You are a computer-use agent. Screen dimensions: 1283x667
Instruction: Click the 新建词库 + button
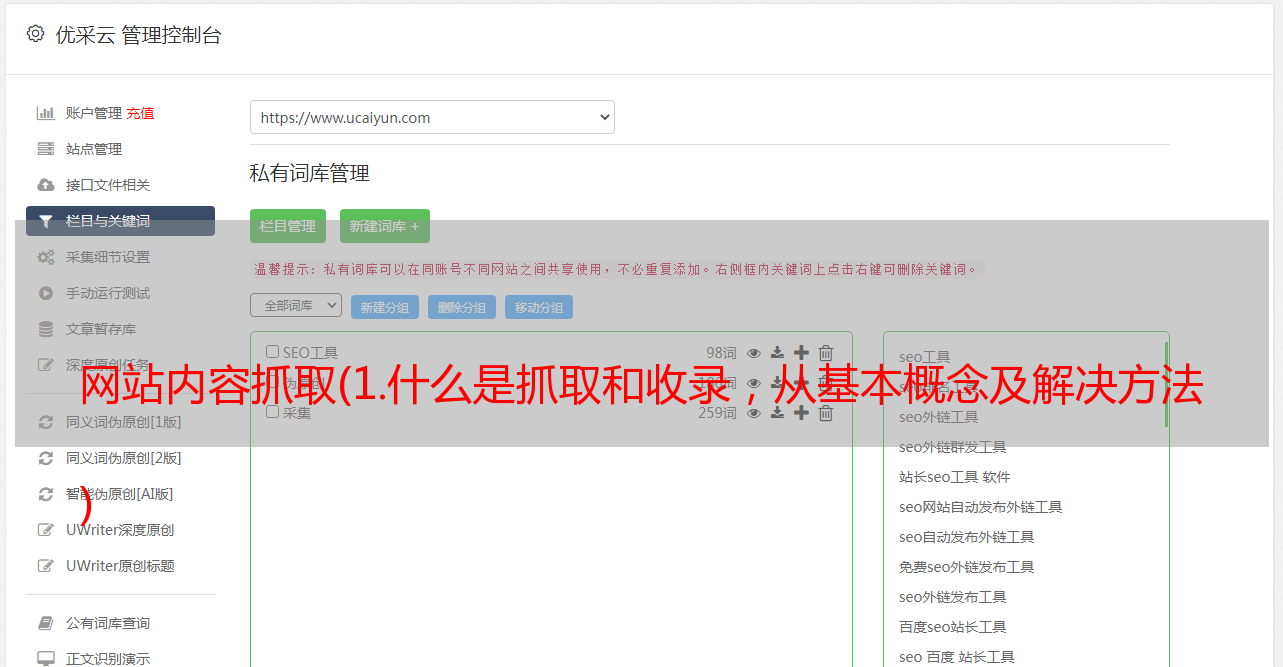click(x=385, y=226)
